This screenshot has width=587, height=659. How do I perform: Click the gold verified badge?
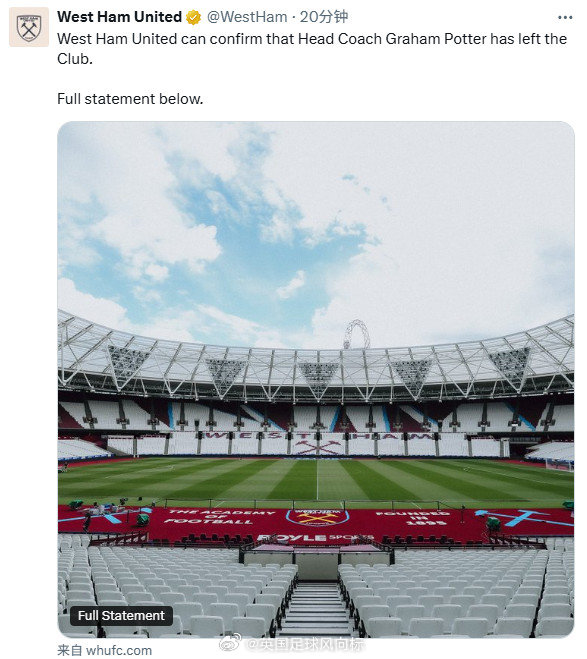click(193, 17)
